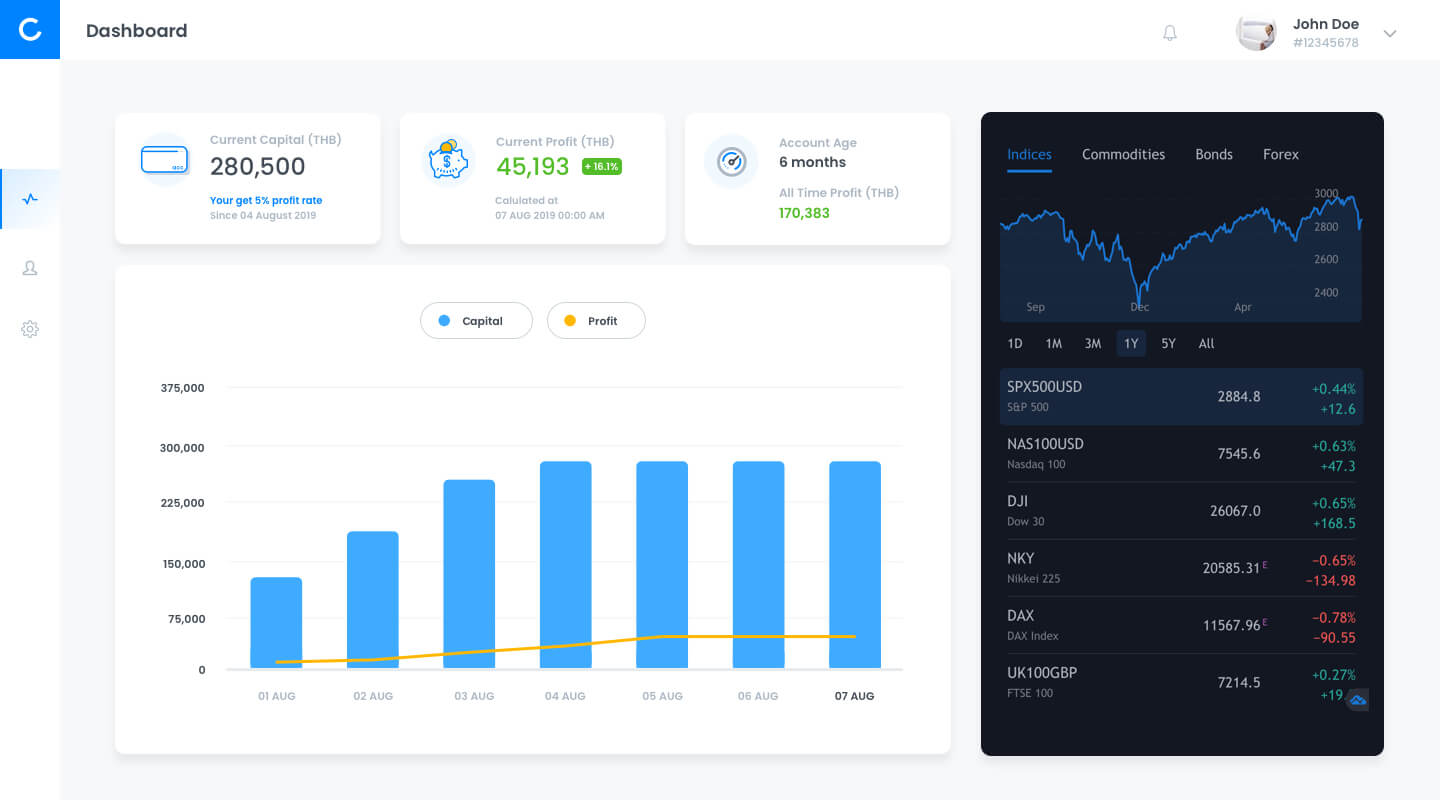Switch to the Commodities tab
Screen dimensions: 1440x800
tap(1123, 155)
